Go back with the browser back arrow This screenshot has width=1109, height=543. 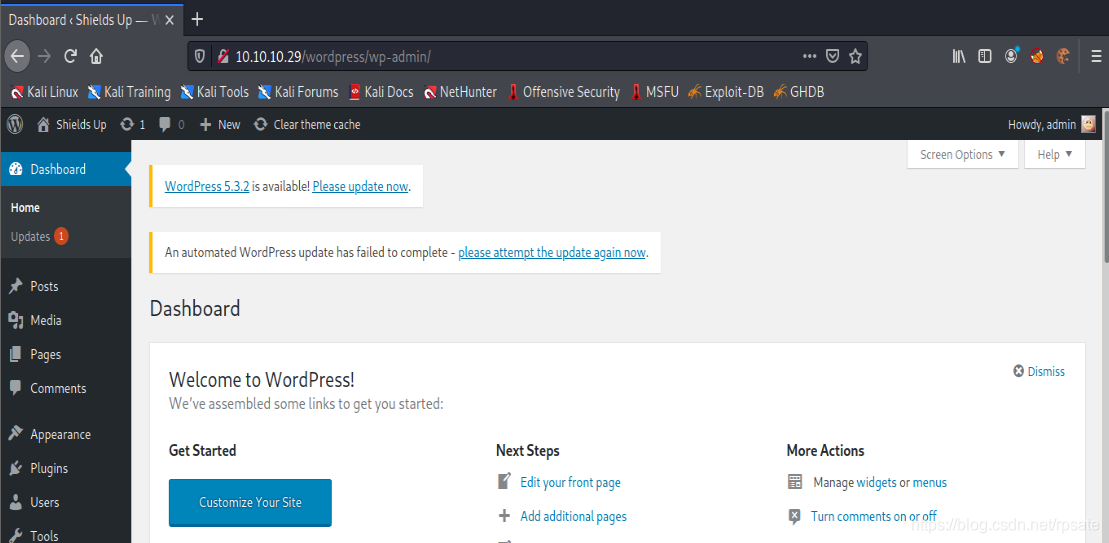click(x=18, y=56)
